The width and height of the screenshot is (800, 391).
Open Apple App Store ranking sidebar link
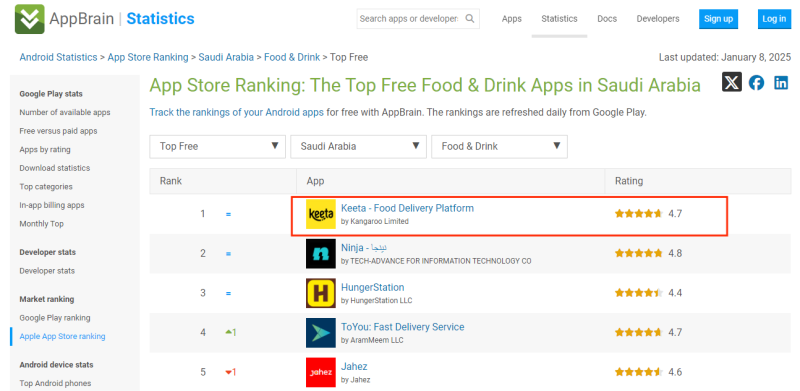click(62, 336)
